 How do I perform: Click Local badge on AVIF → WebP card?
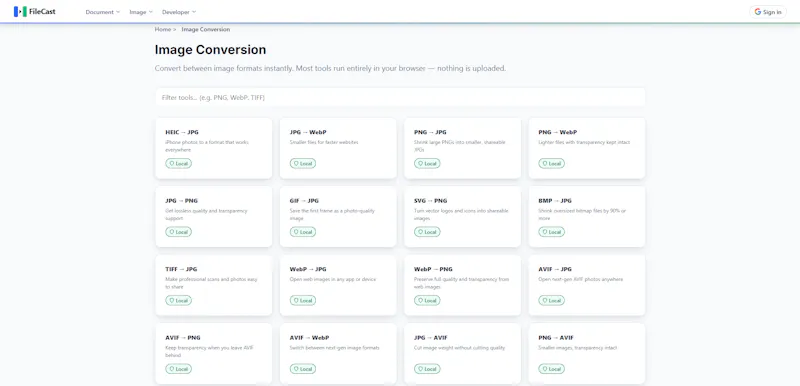(x=303, y=369)
